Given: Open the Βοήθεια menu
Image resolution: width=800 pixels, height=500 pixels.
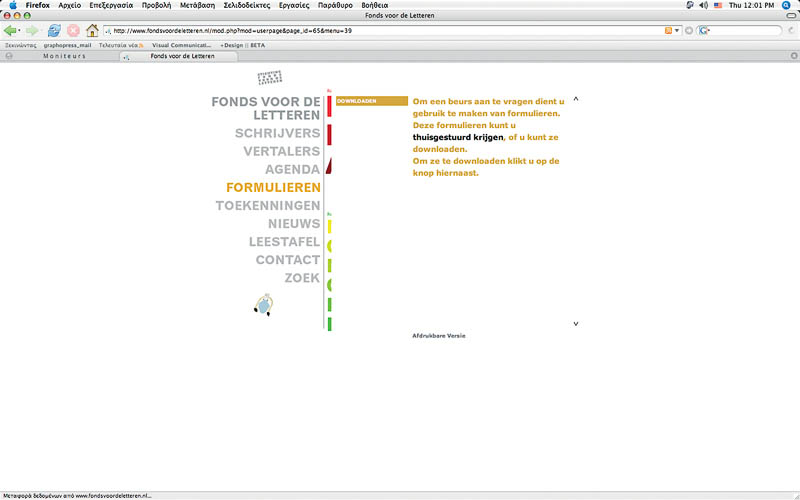Looking at the screenshot, I should (x=374, y=5).
